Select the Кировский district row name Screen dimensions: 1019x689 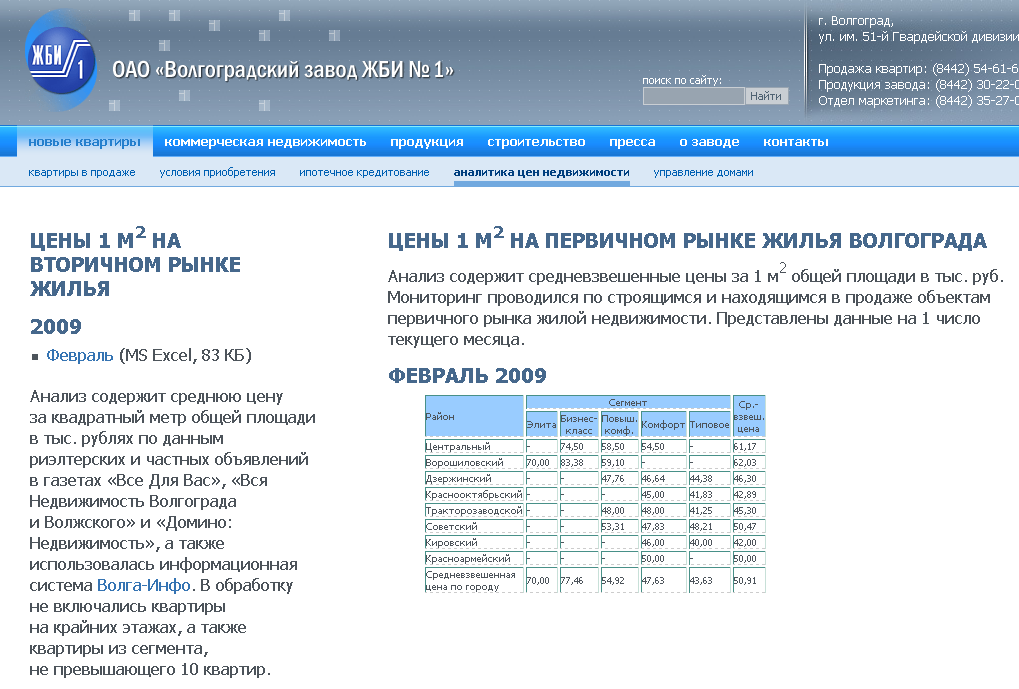(474, 543)
